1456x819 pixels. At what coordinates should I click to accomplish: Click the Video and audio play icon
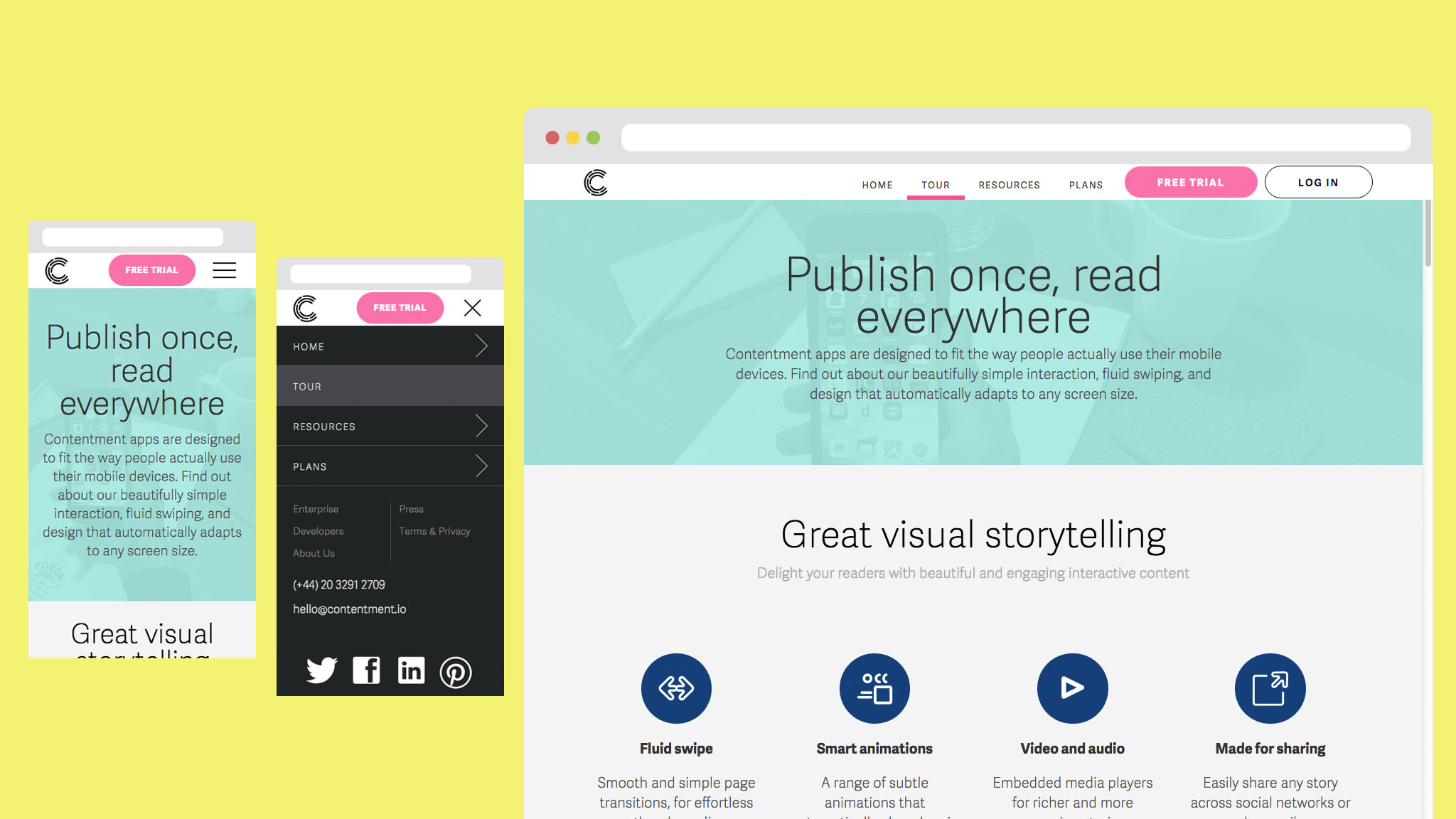click(1072, 688)
